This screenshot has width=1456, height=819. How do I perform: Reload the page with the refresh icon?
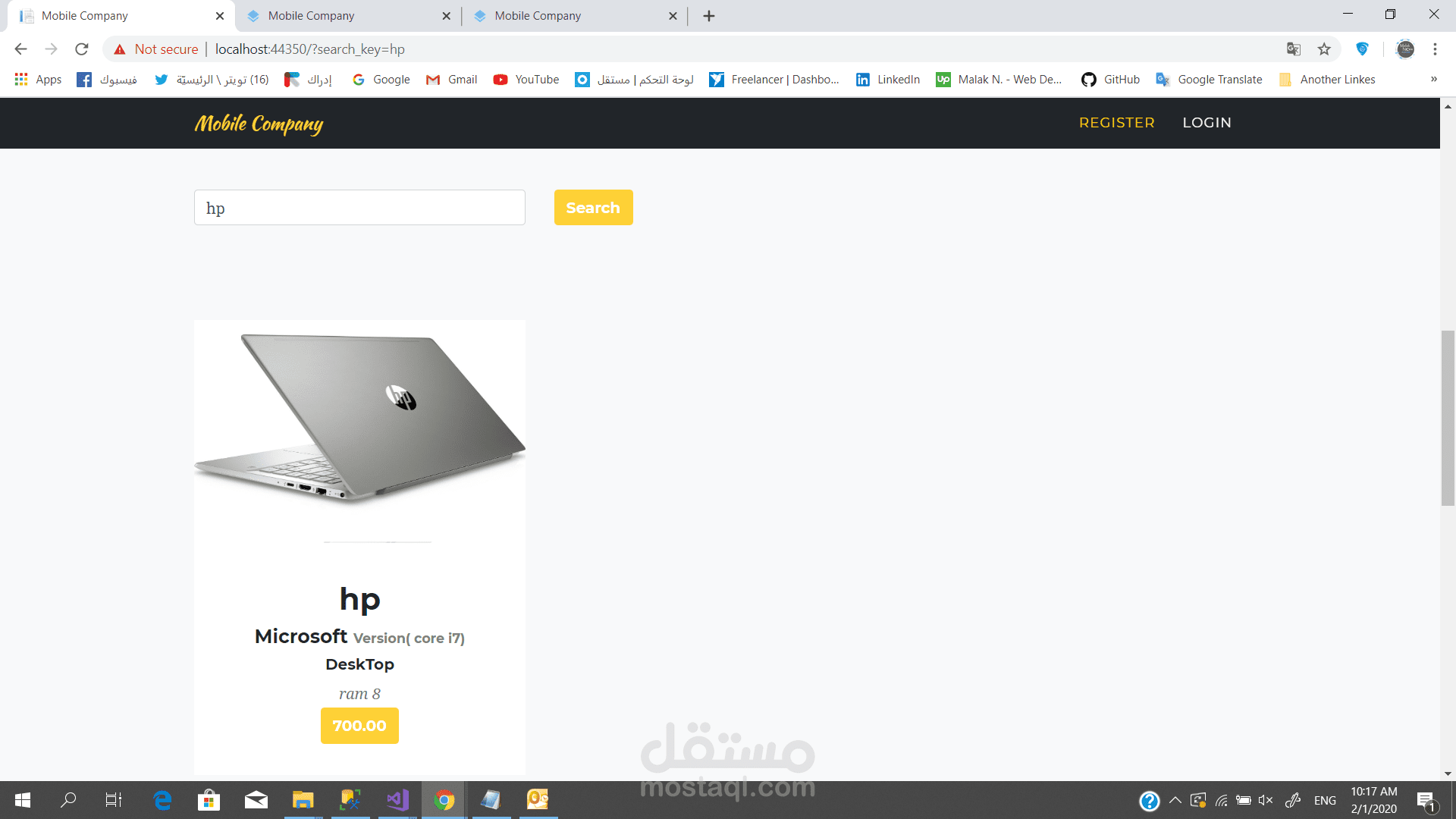coord(82,49)
